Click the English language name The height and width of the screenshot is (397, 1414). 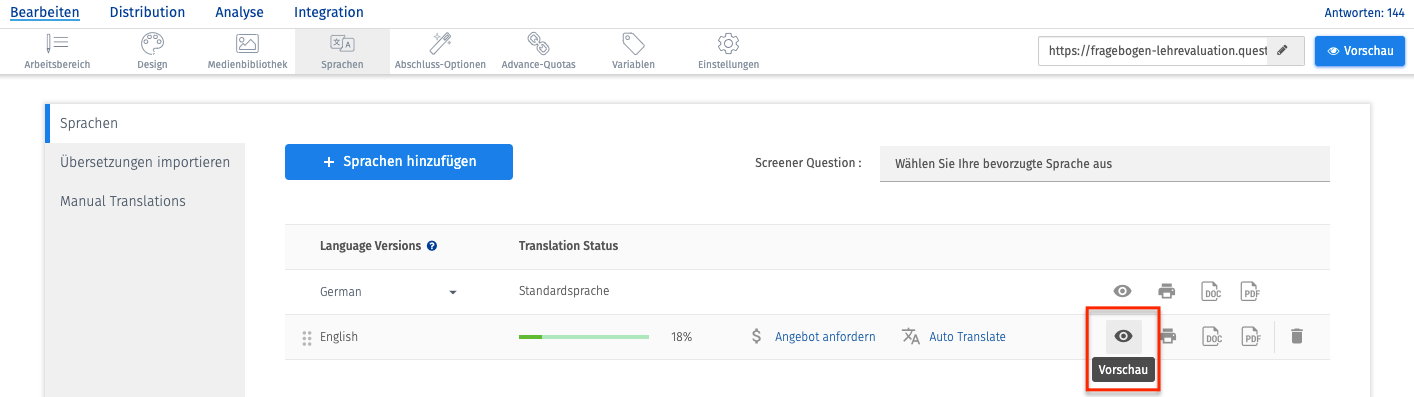point(339,337)
